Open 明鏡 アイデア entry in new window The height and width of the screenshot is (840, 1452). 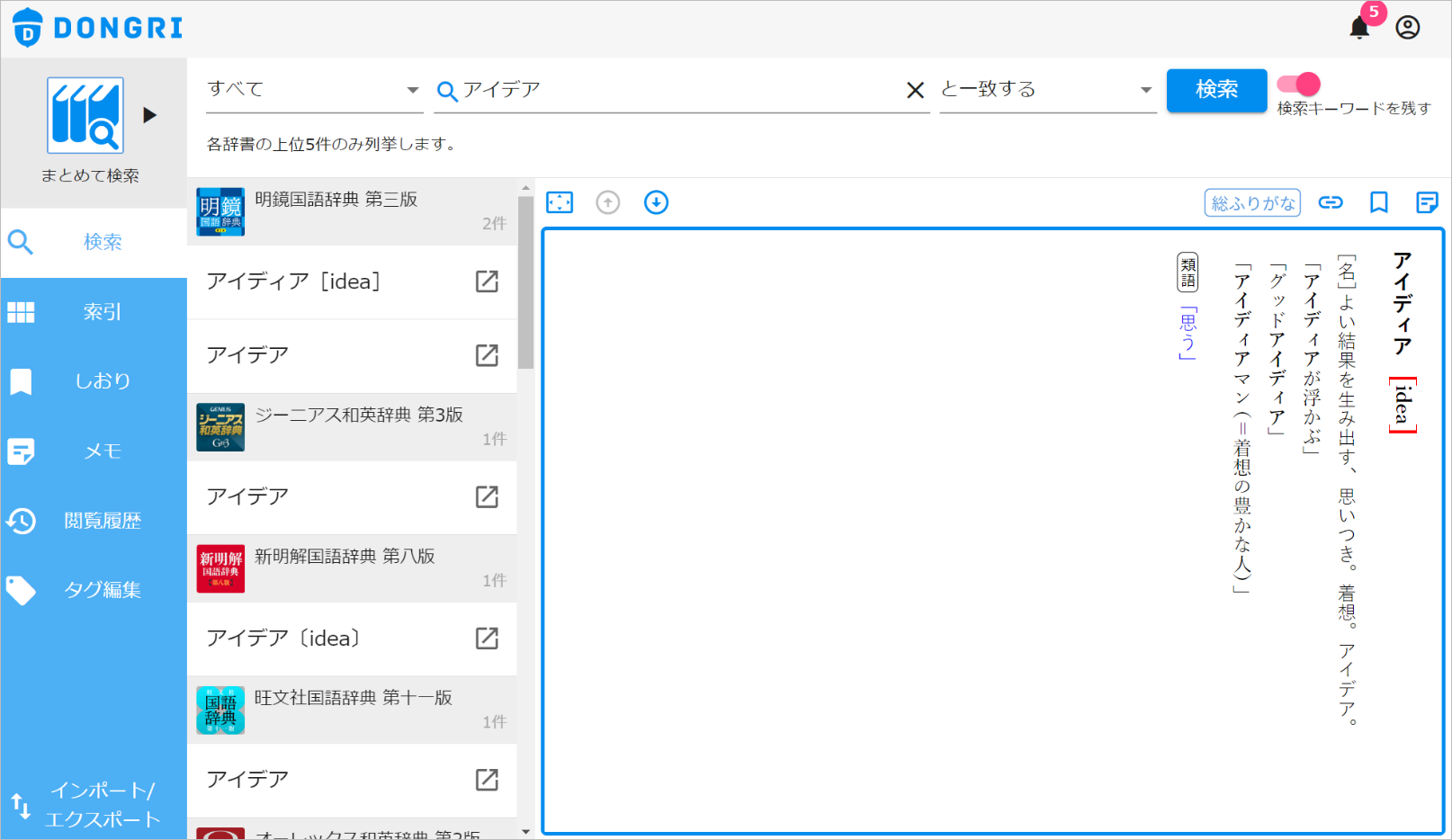pyautogui.click(x=487, y=355)
